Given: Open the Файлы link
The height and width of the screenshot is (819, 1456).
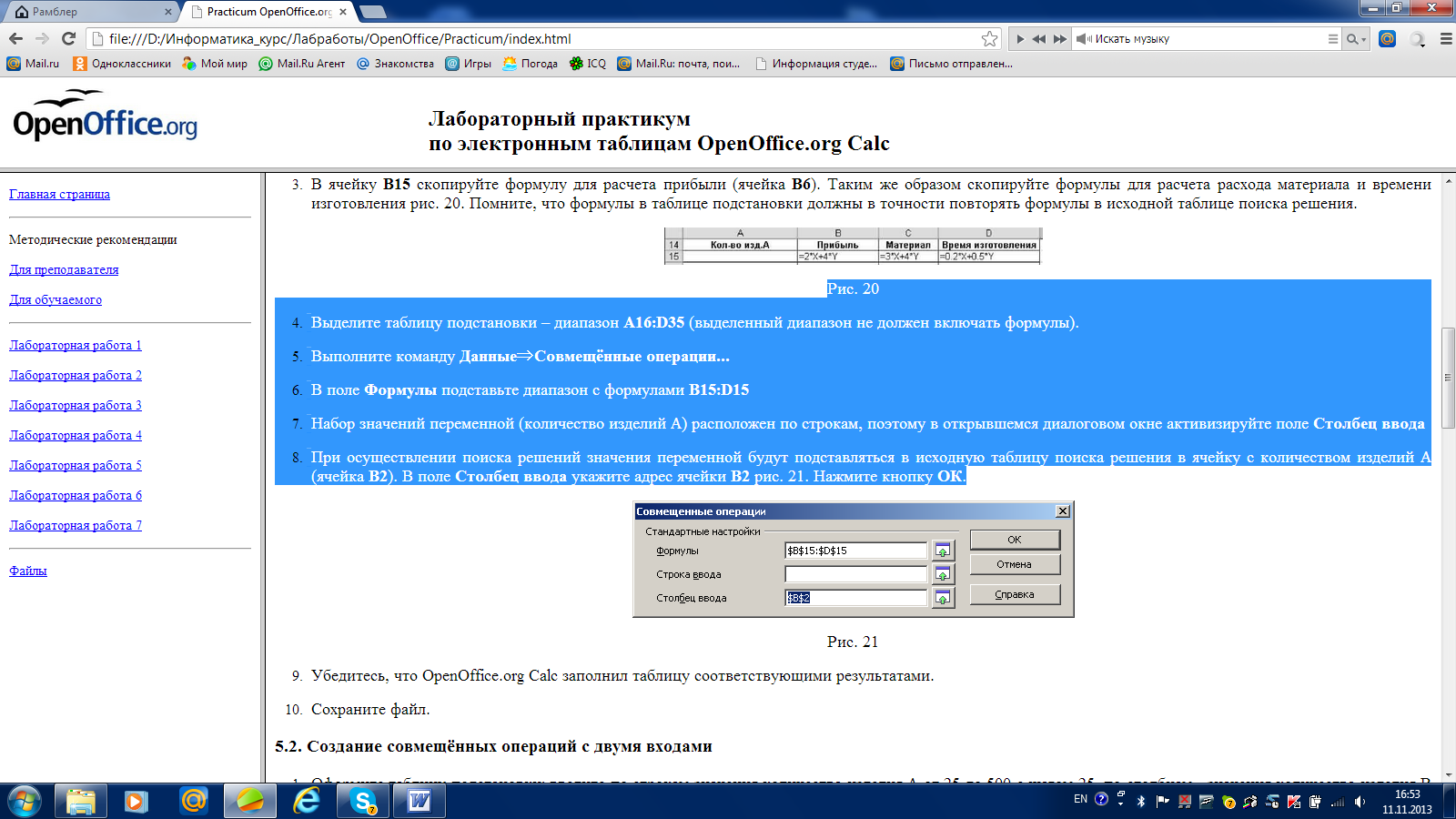Looking at the screenshot, I should tap(28, 571).
